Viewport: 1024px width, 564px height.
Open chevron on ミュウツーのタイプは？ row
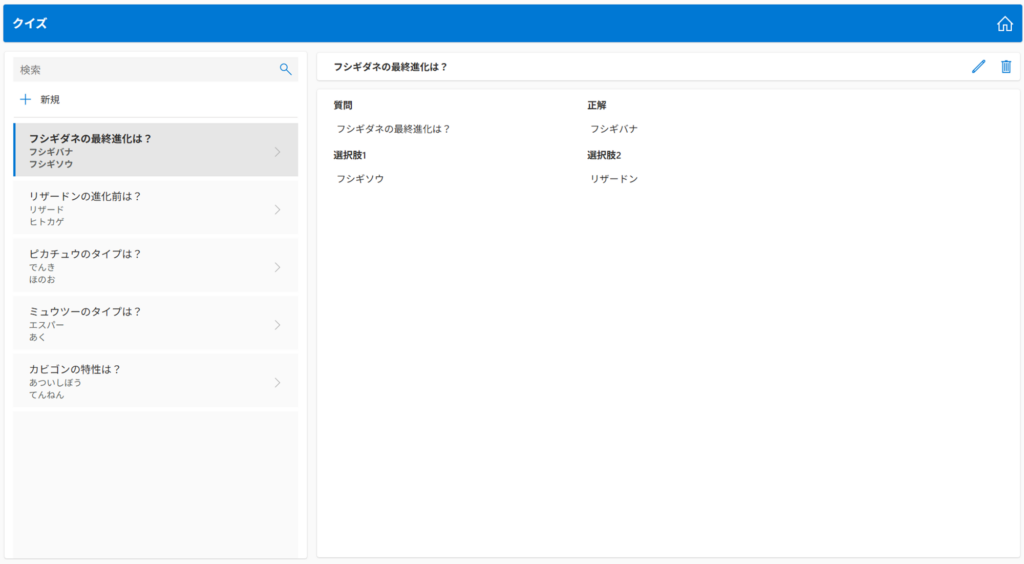coord(278,325)
